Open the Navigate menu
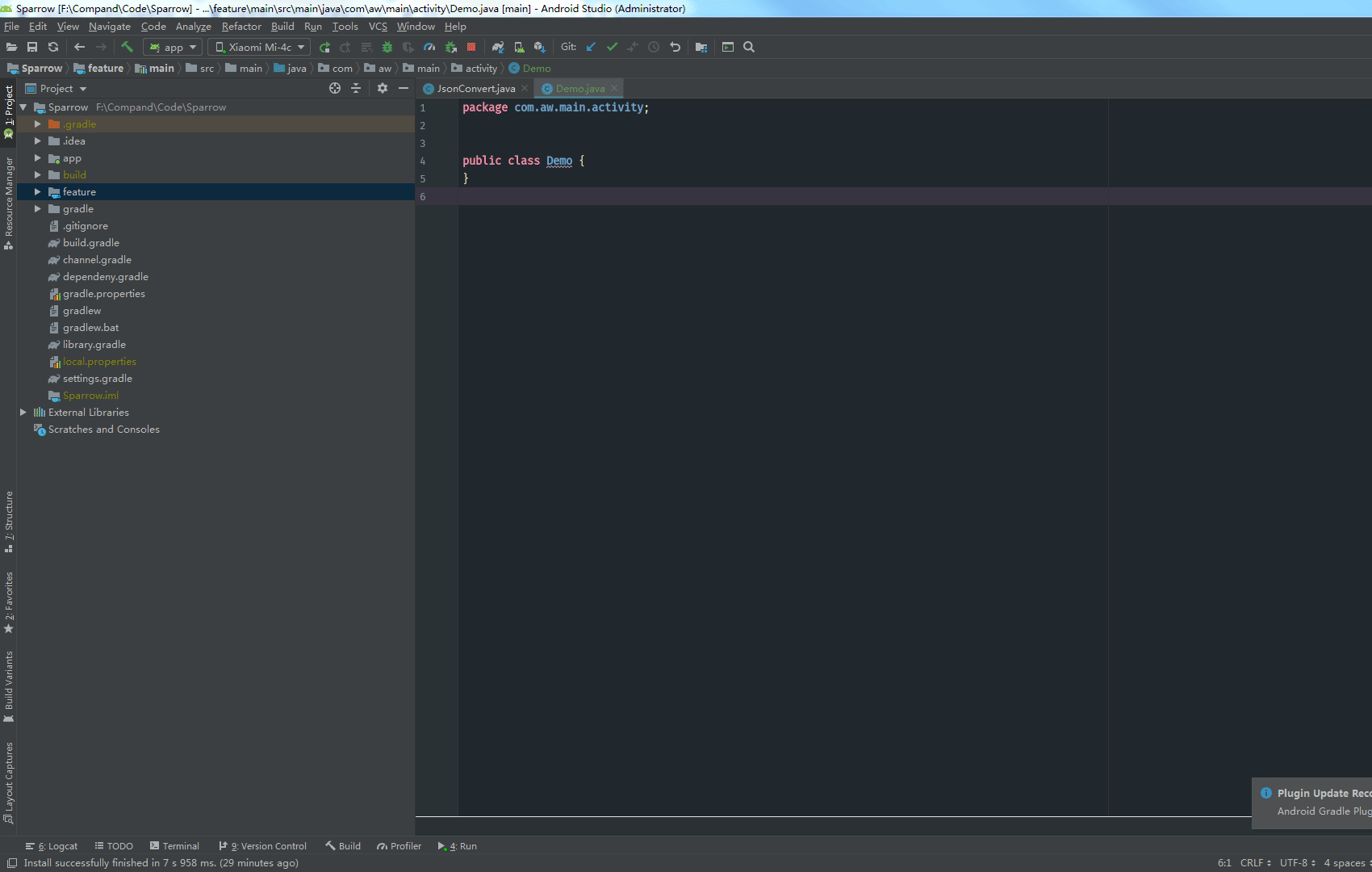 (x=110, y=27)
